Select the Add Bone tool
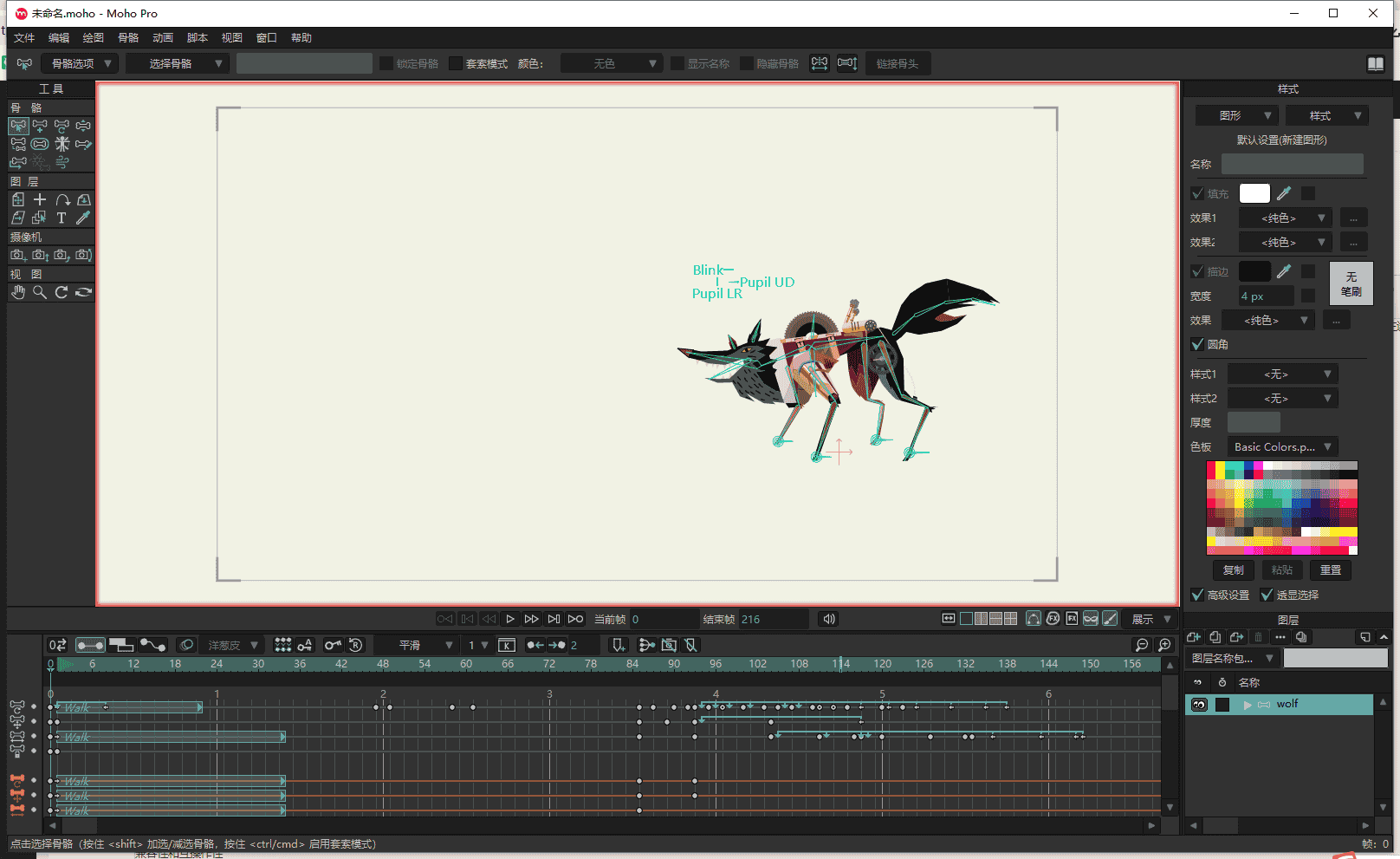 (x=40, y=126)
